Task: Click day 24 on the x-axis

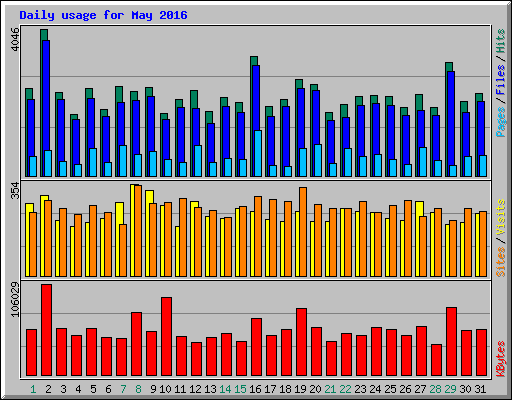Action: click(x=375, y=389)
